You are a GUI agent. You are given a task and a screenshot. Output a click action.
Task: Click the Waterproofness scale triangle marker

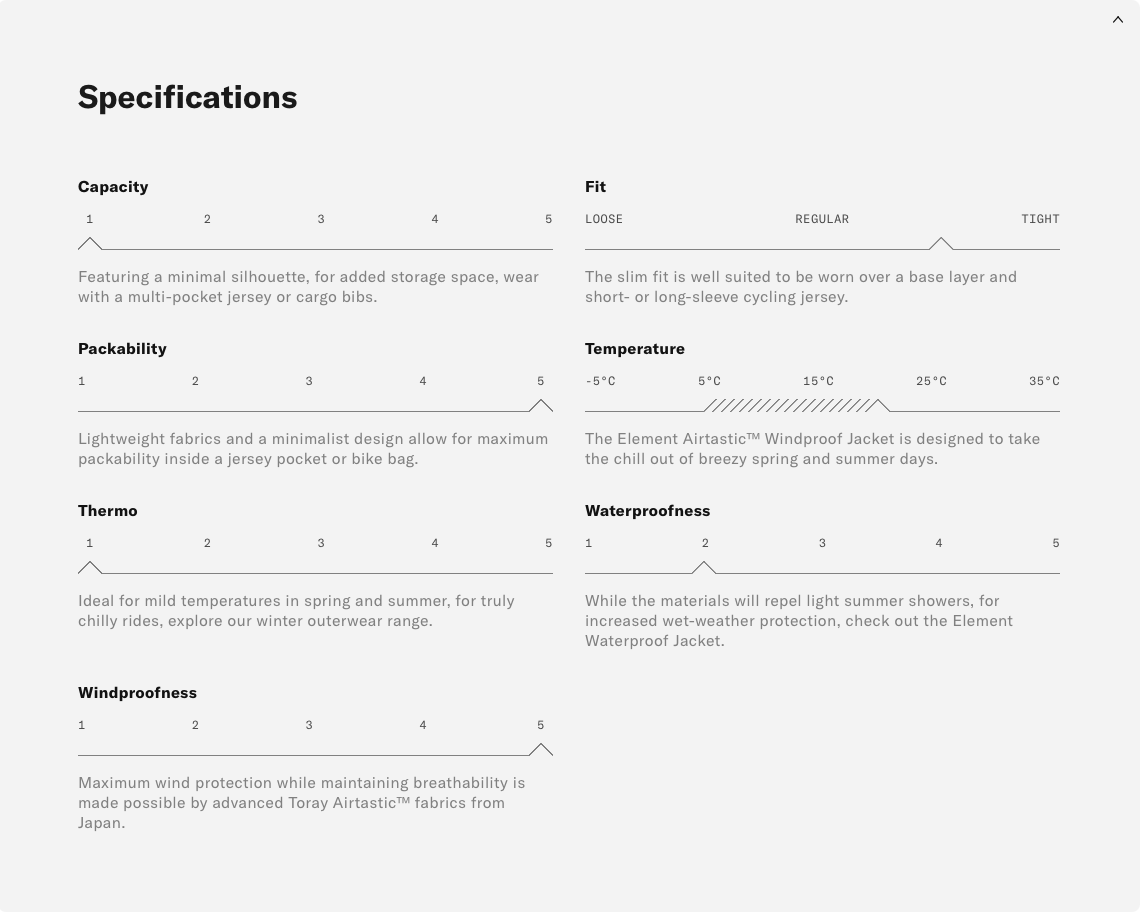[x=704, y=568]
